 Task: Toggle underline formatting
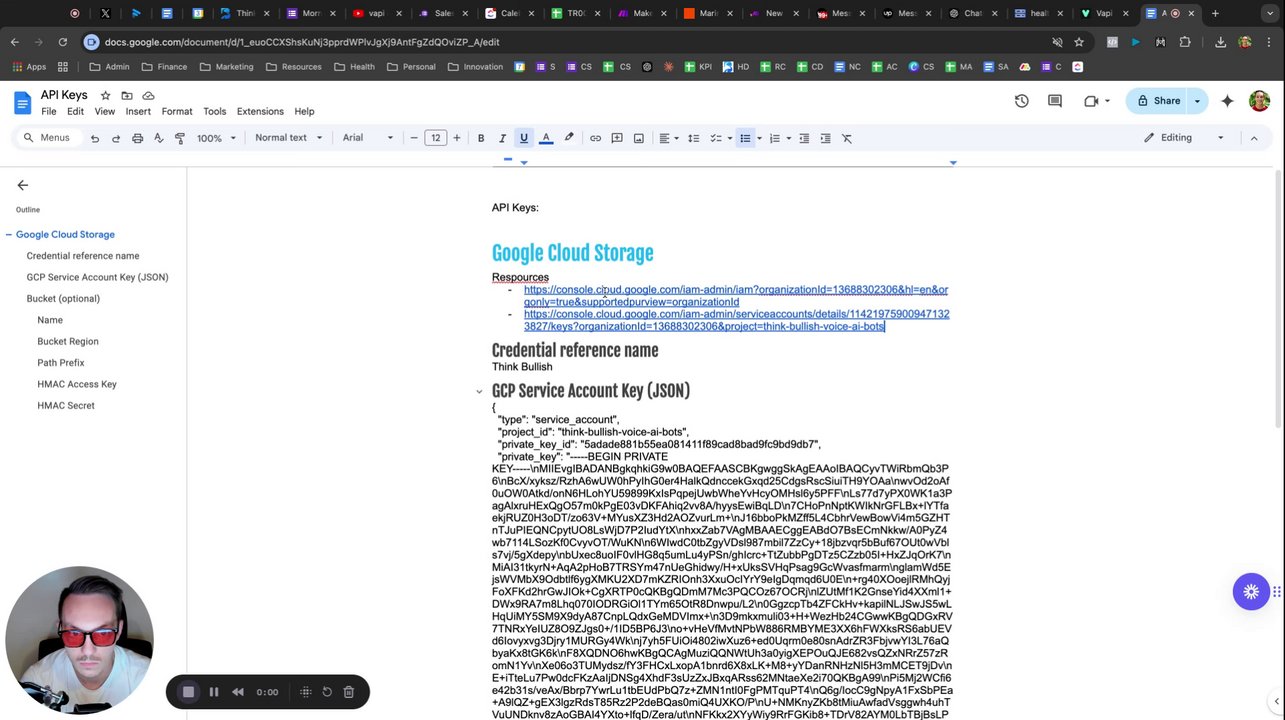pyautogui.click(x=524, y=138)
